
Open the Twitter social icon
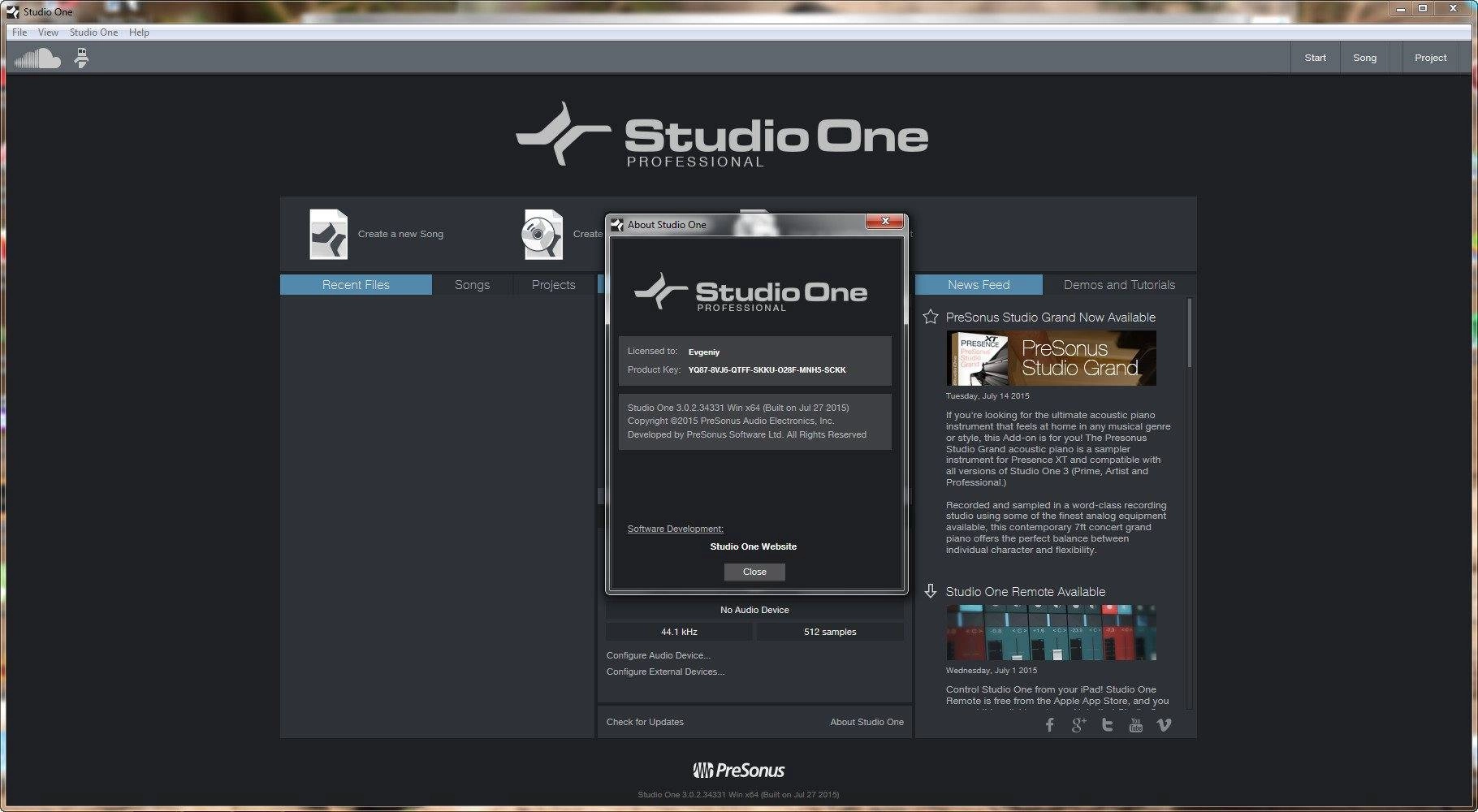pos(1107,725)
